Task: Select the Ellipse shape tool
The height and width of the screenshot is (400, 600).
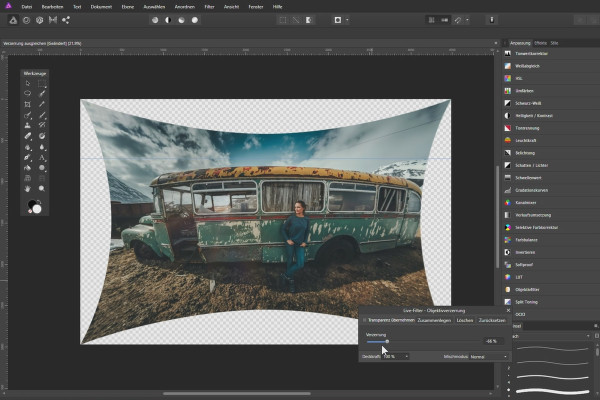Action: 42,168
